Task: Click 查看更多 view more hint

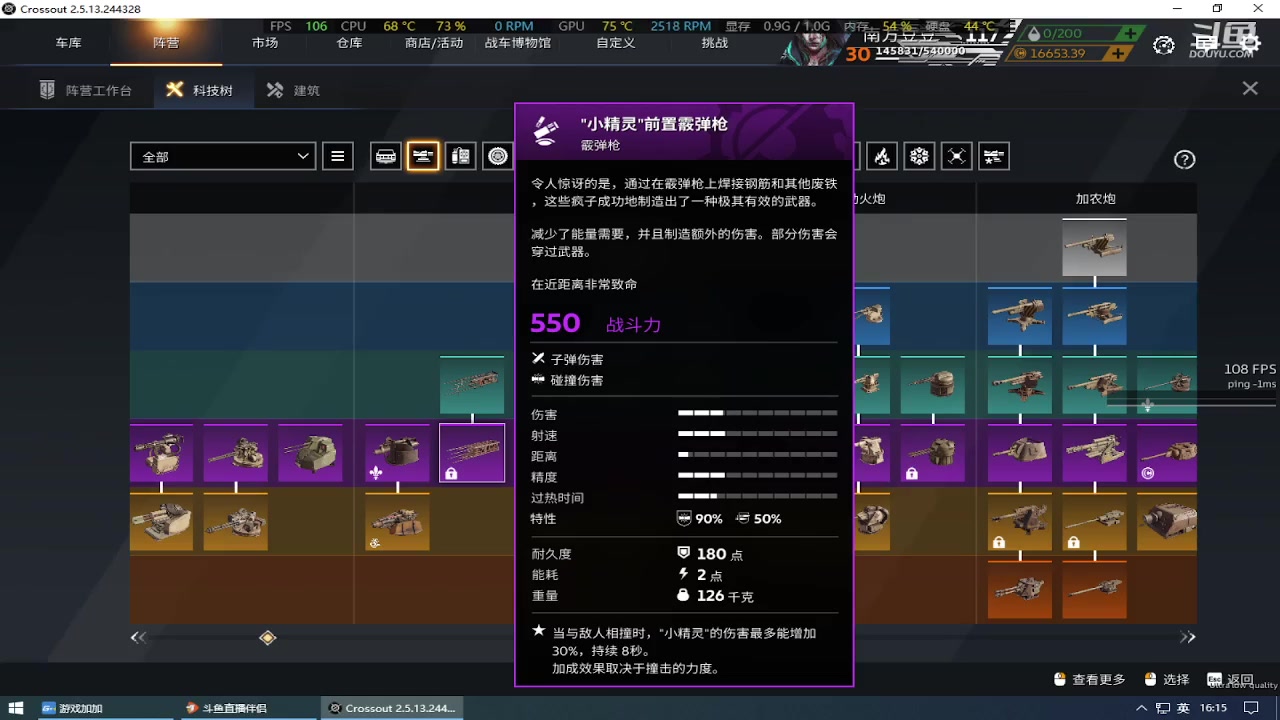Action: [1090, 679]
